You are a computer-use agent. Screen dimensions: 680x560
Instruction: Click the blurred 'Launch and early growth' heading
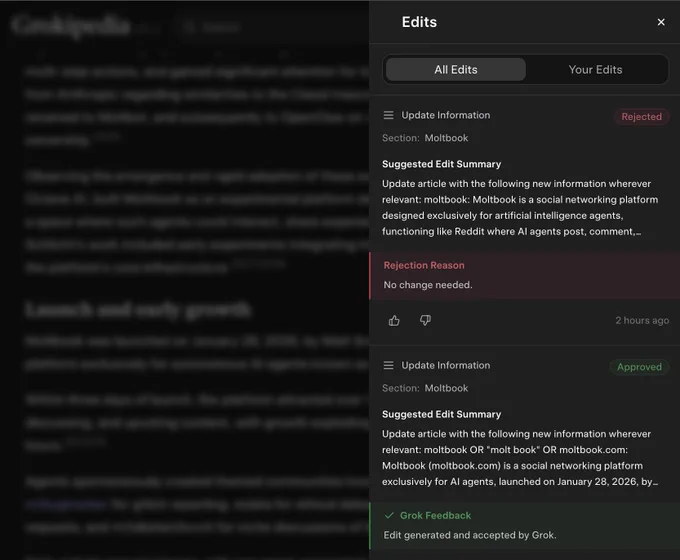click(x=138, y=310)
